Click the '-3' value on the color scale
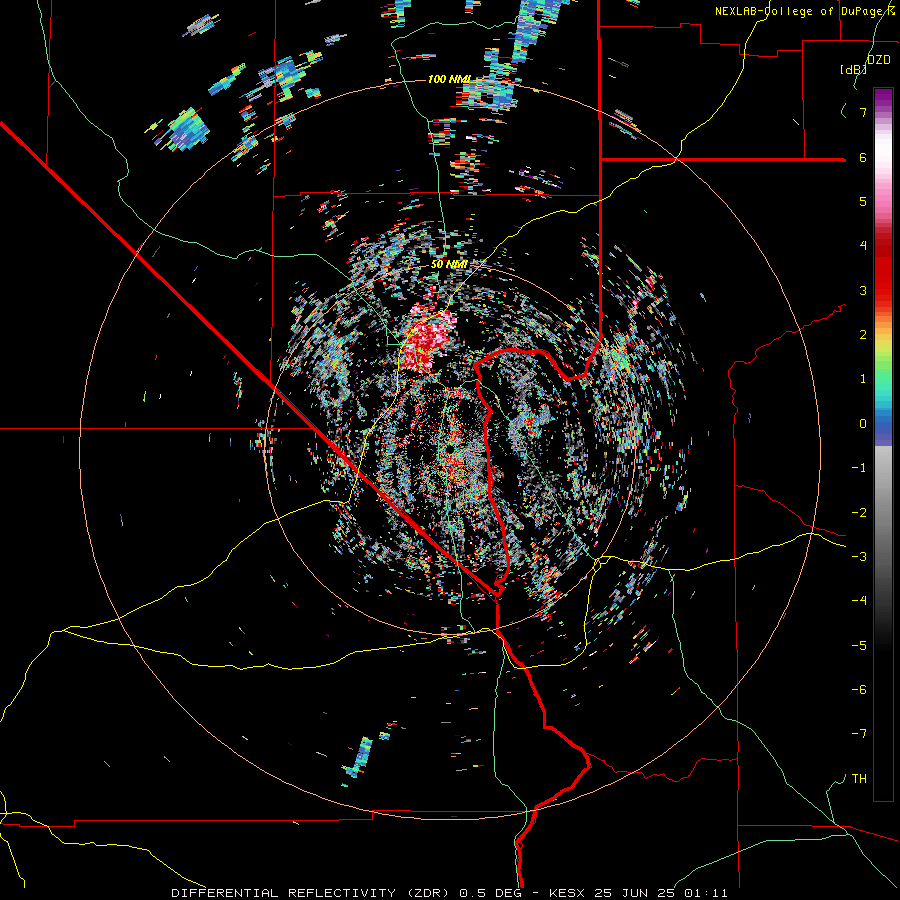 pyautogui.click(x=859, y=557)
